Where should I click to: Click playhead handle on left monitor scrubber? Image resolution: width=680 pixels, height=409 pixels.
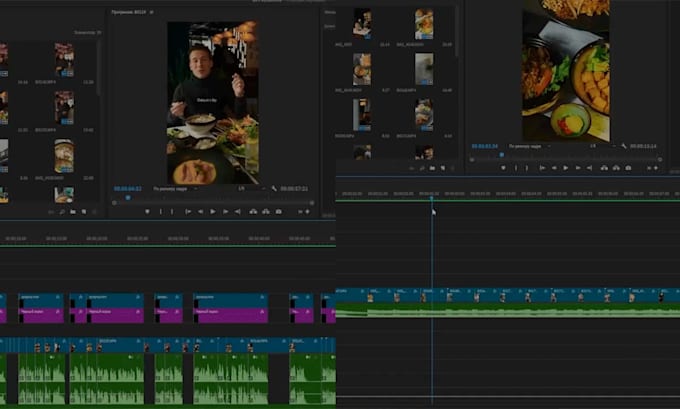point(128,198)
